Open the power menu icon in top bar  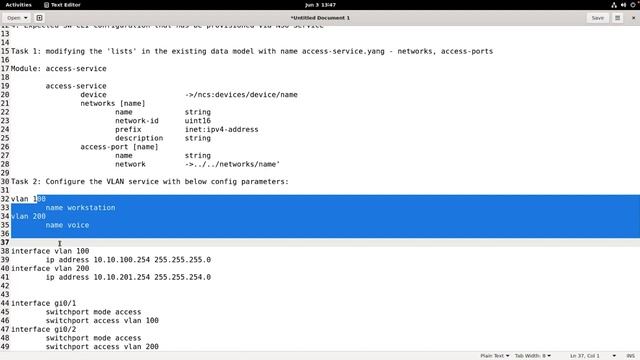point(633,5)
